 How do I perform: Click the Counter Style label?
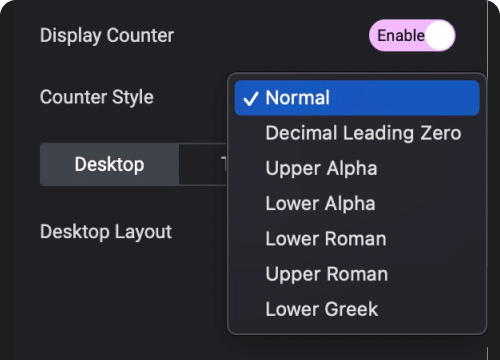pos(97,97)
